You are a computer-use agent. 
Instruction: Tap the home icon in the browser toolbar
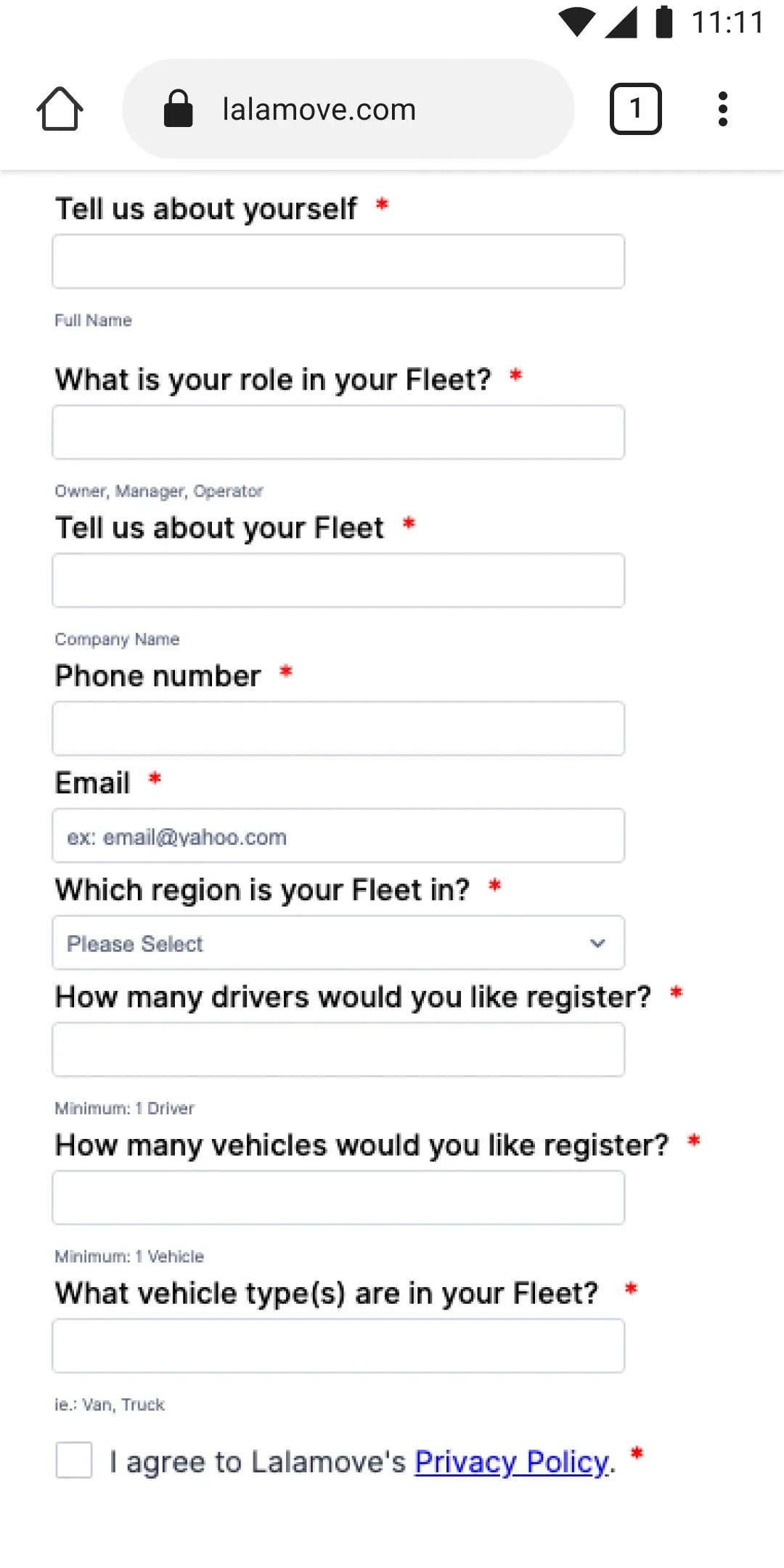click(x=61, y=109)
